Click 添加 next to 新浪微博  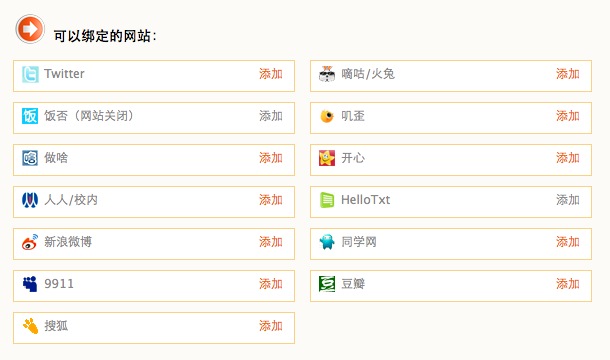tap(271, 242)
